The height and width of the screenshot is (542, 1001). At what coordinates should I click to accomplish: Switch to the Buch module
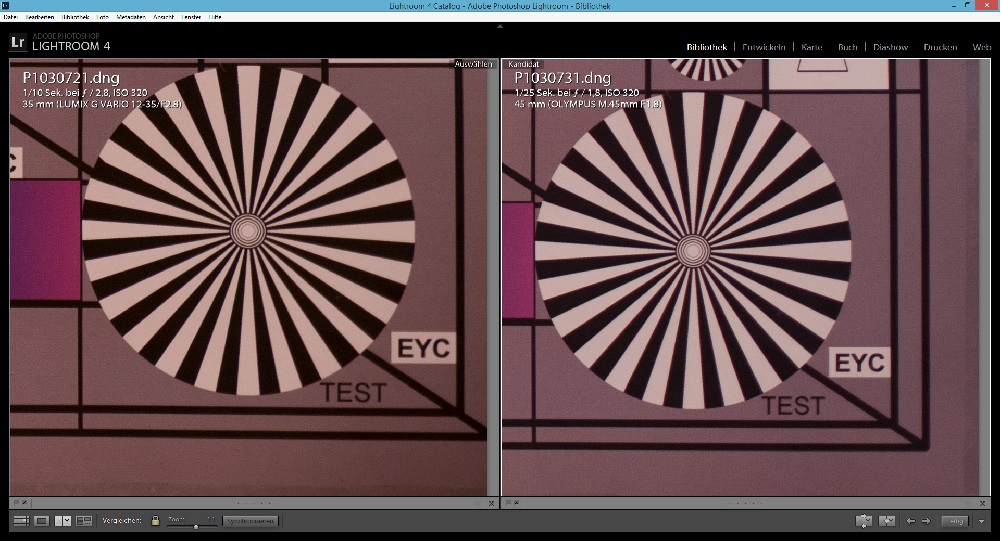pos(848,47)
